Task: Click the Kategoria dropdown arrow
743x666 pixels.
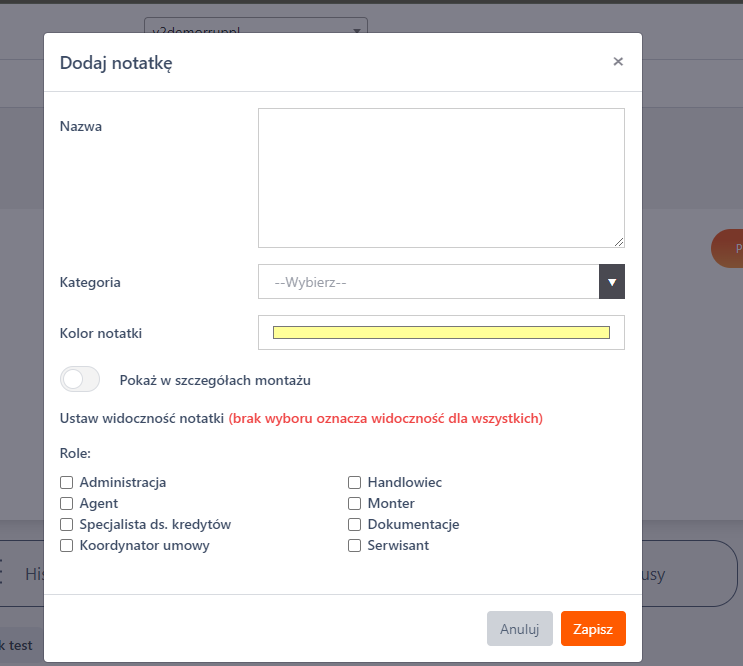Action: [612, 282]
